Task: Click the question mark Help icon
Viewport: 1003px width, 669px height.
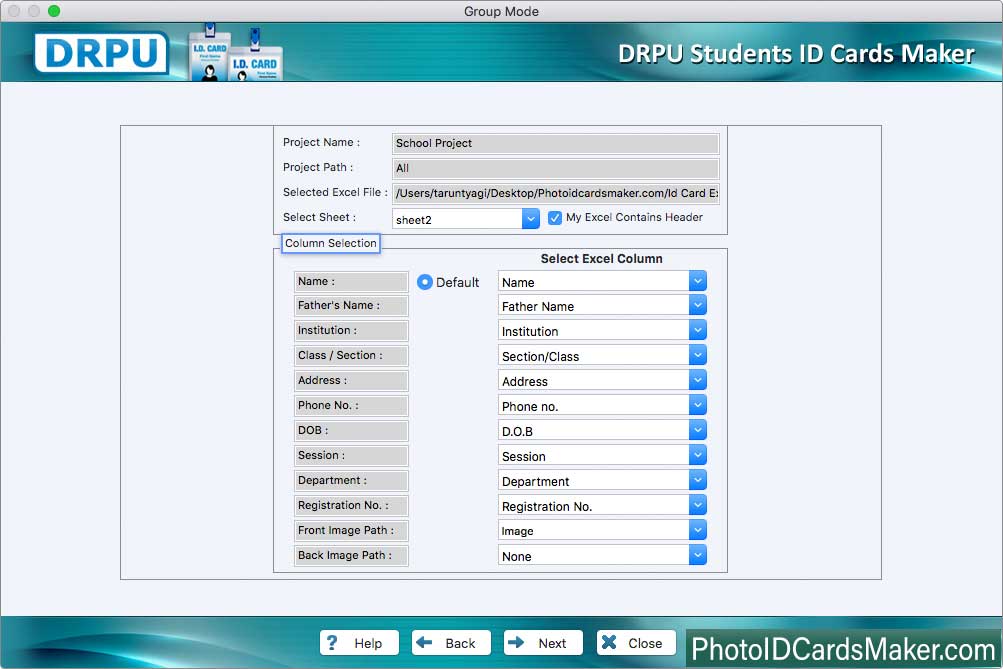Action: point(331,642)
